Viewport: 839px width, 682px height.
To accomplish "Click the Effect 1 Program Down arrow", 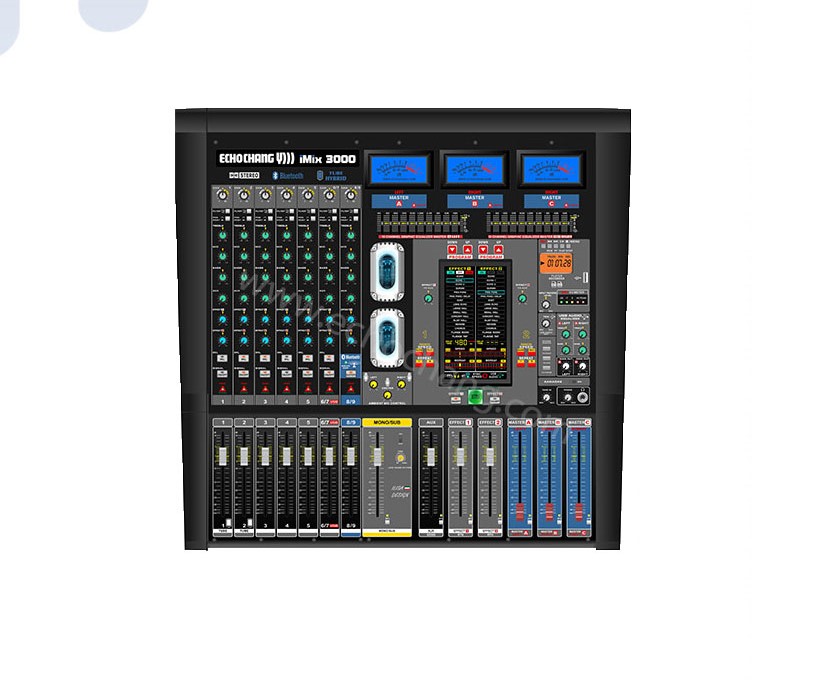I will click(452, 250).
